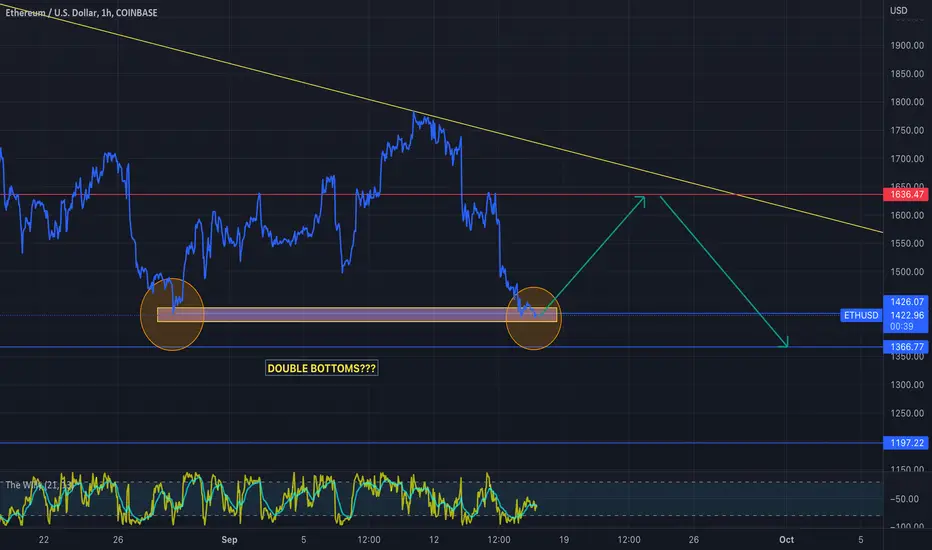Click the 1422.96 current price tag

point(906,315)
